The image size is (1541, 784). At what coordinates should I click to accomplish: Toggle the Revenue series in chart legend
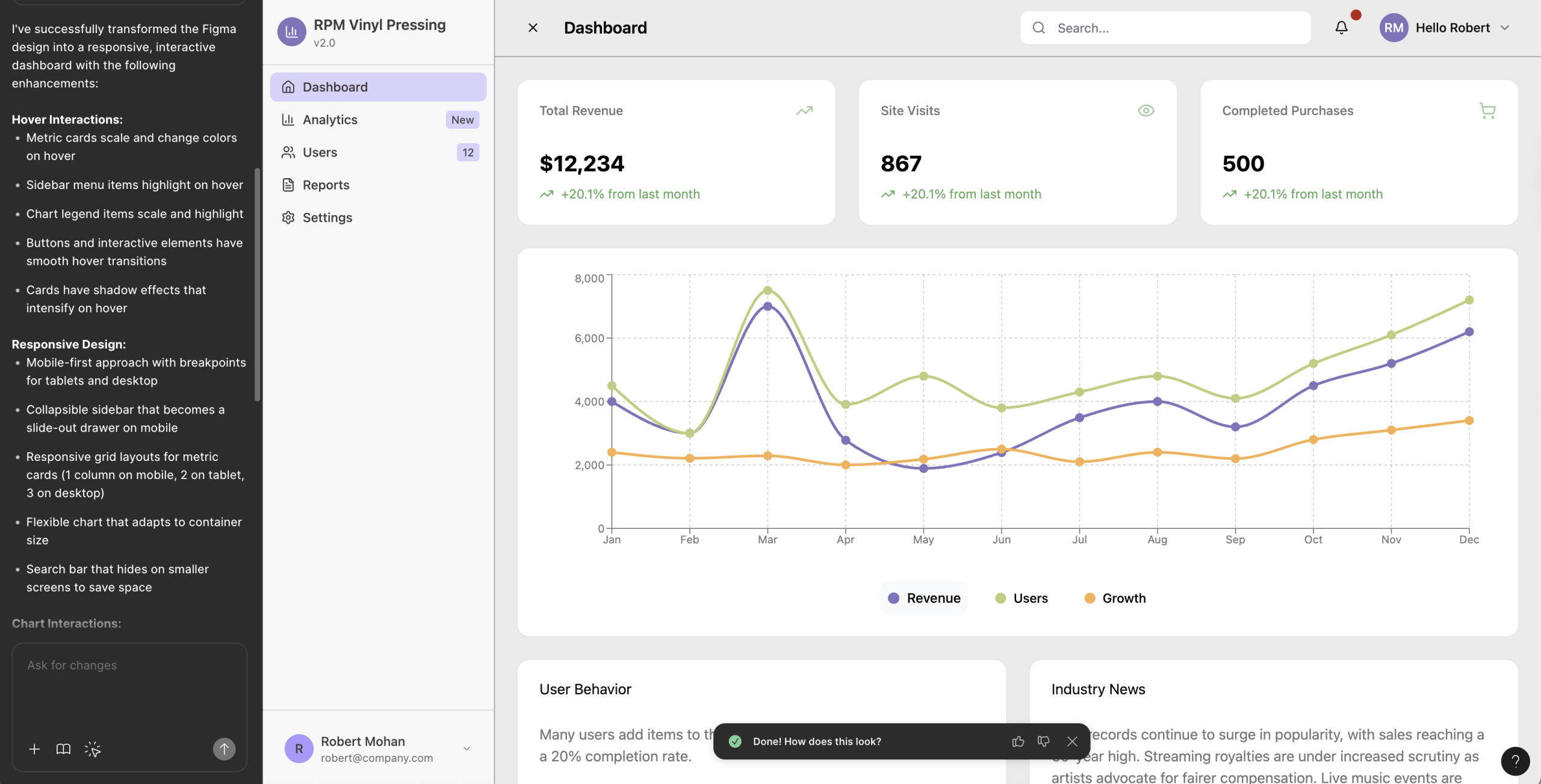[924, 598]
